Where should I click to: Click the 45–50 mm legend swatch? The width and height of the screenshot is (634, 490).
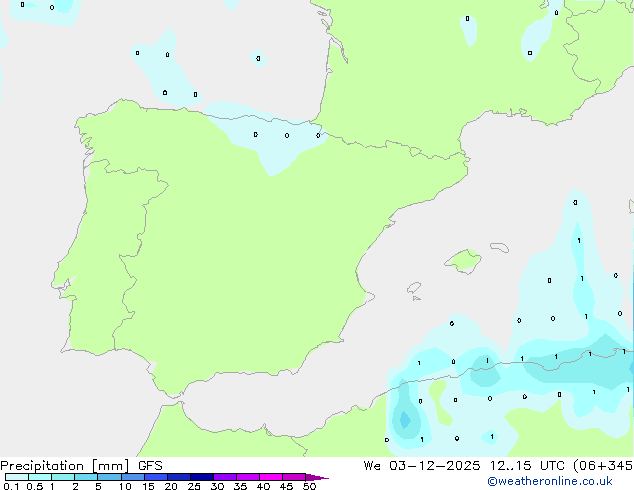coord(294,477)
